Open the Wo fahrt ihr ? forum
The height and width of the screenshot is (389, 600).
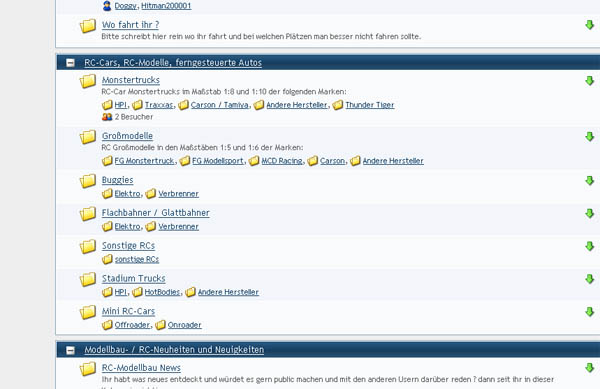[130, 25]
